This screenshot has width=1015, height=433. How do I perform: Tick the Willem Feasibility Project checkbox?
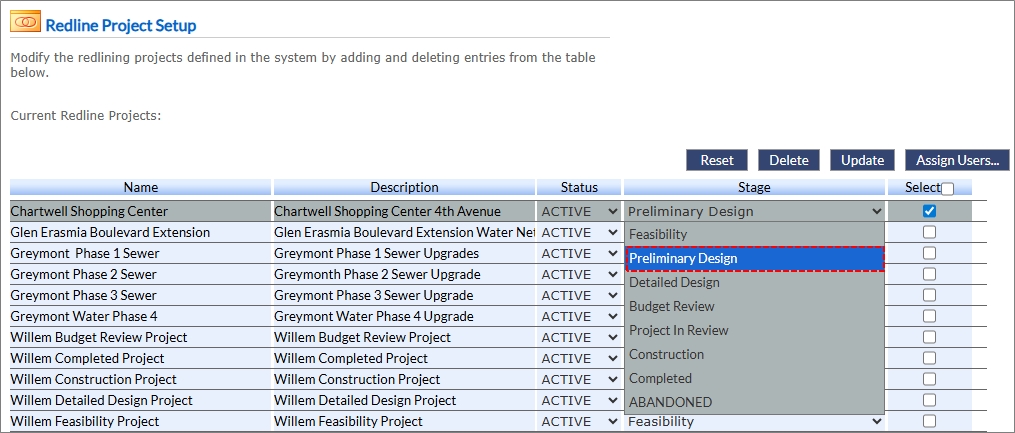tap(929, 421)
